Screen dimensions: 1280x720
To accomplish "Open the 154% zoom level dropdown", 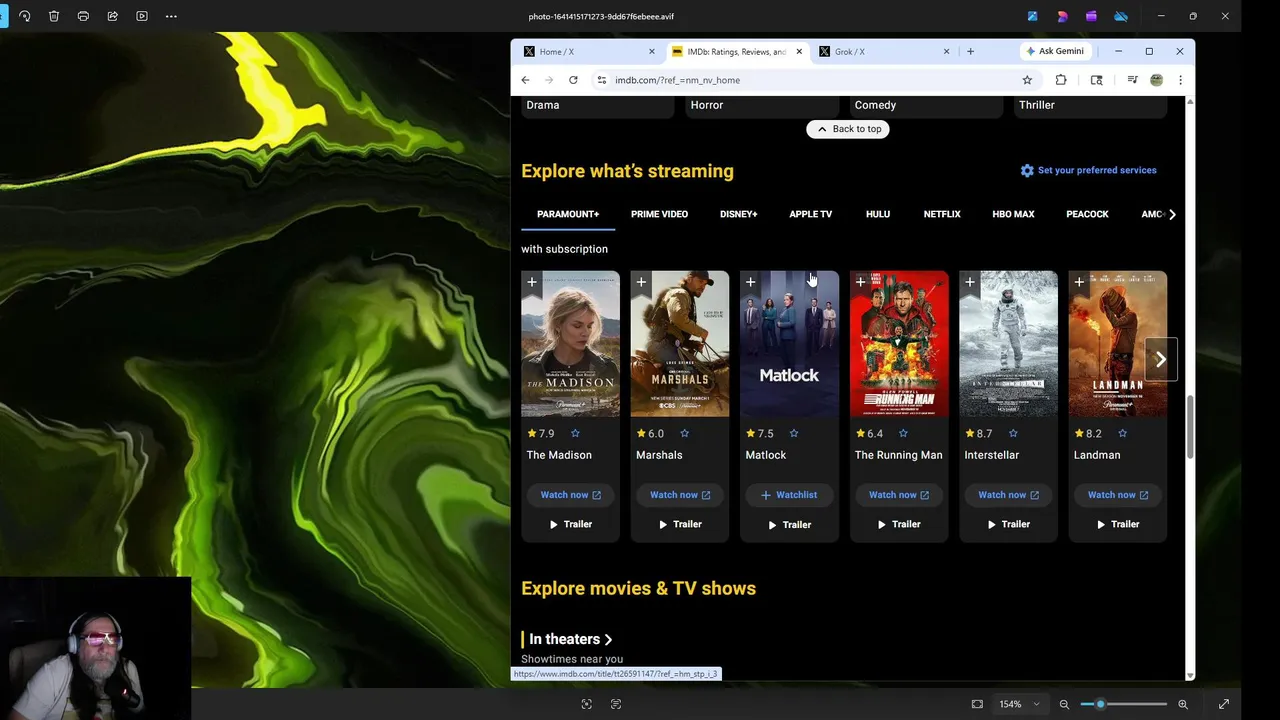I will 1019,704.
